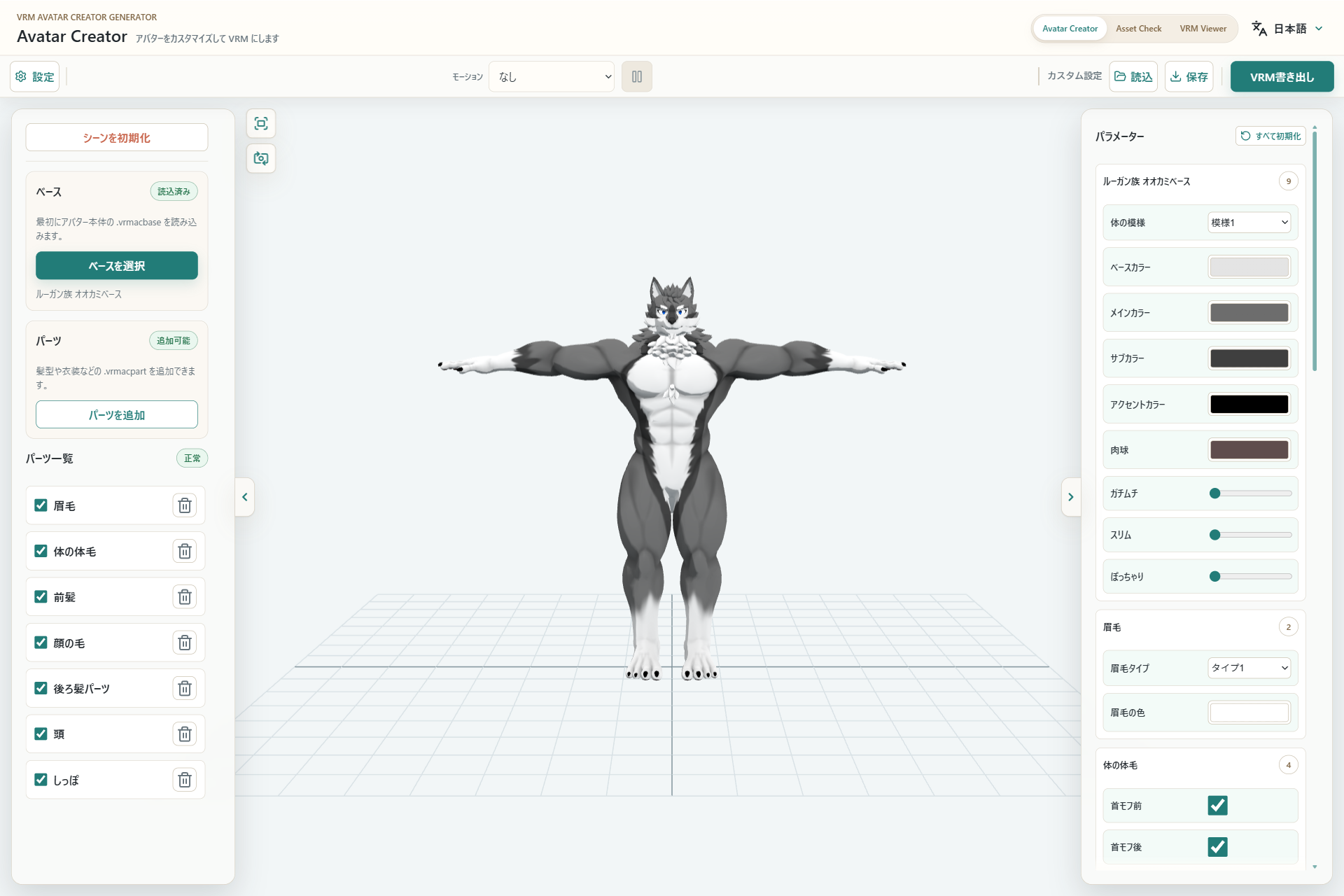Uncheck the 前髪 part checkbox
The height and width of the screenshot is (896, 1344).
(x=41, y=597)
